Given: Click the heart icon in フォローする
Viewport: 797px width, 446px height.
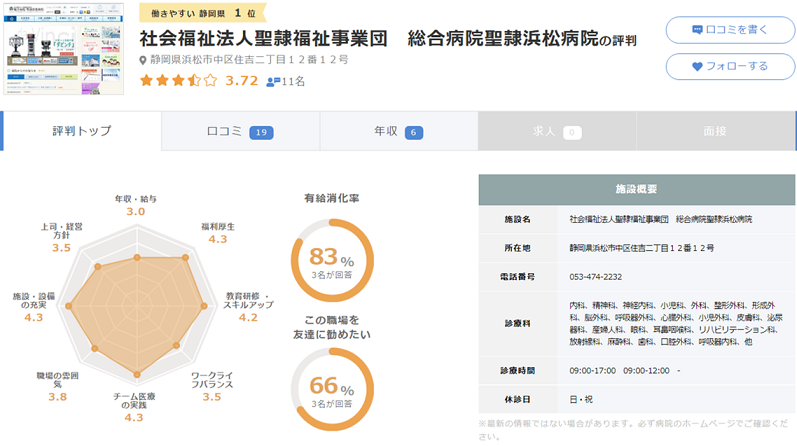Looking at the screenshot, I should (698, 66).
